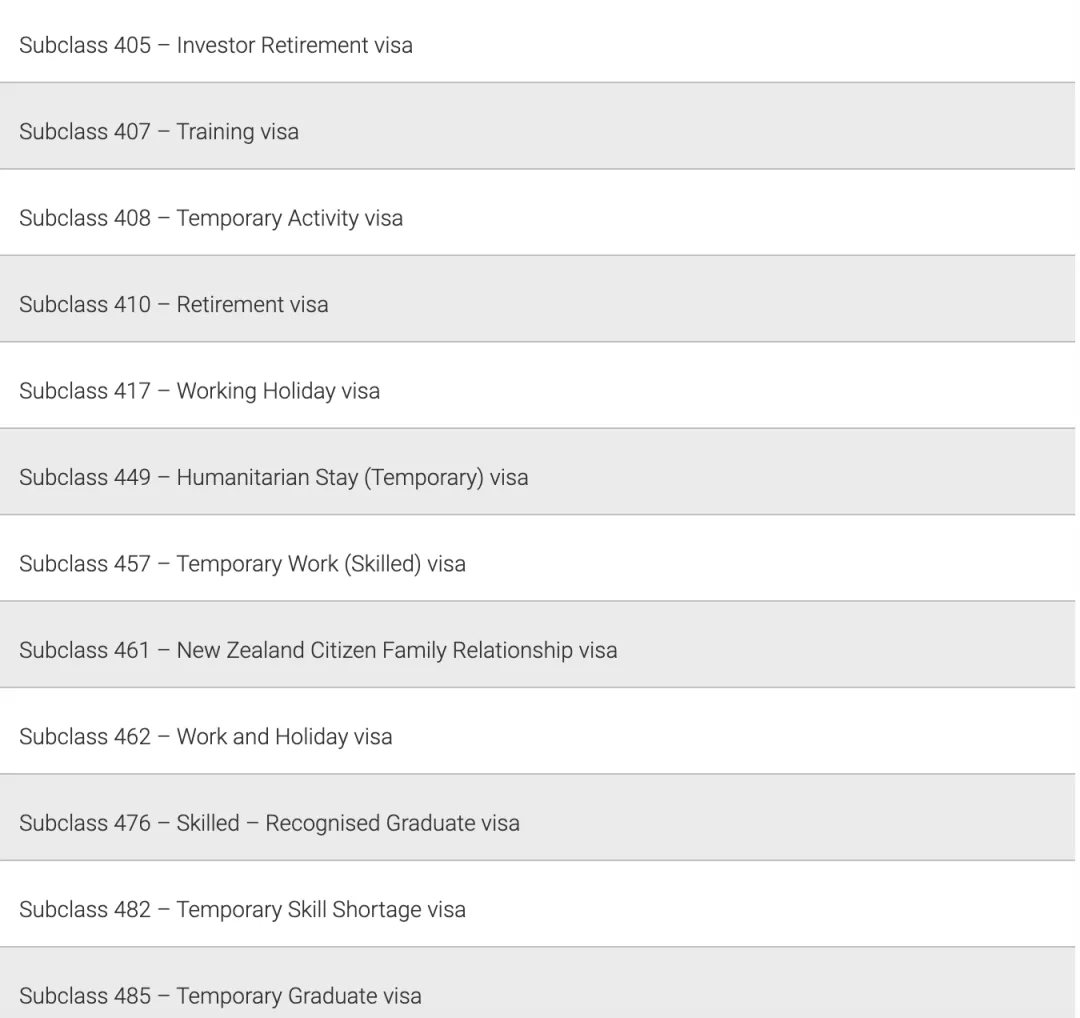Select the Subclass 407 Training visa row
Image resolution: width=1080 pixels, height=1018 pixels.
point(159,132)
